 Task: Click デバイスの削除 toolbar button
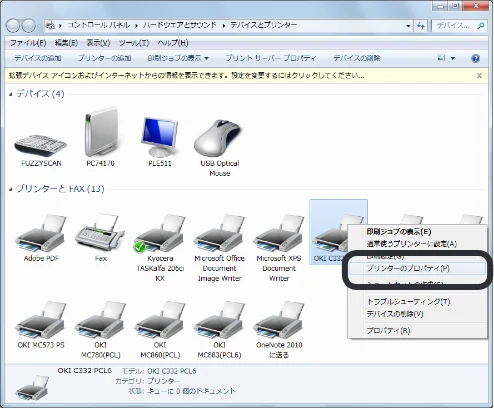tap(357, 58)
